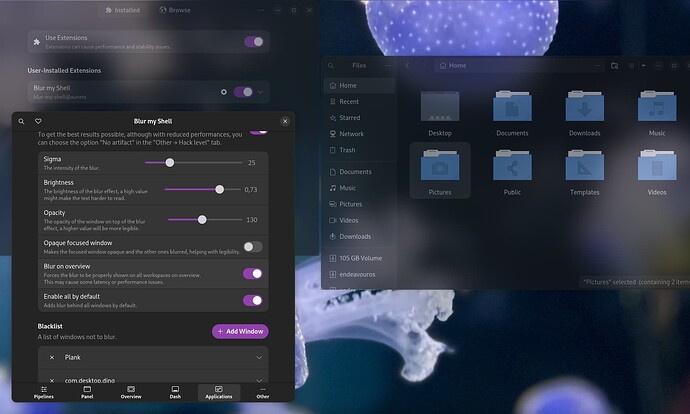Select Videos bookmark in Files sidebar
This screenshot has width=690, height=414.
pos(359,220)
